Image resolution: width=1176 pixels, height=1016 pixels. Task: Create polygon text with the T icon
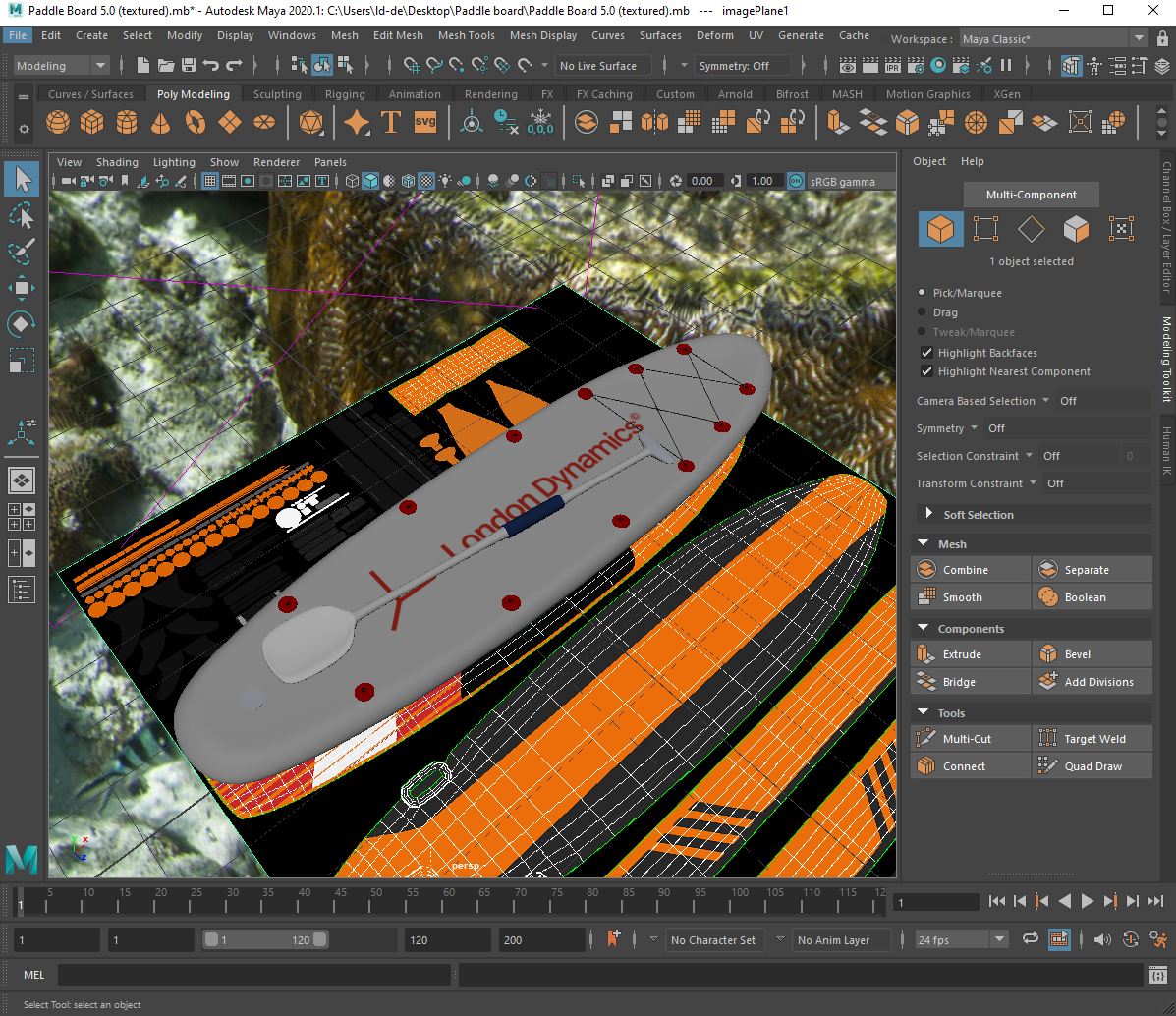(x=391, y=122)
